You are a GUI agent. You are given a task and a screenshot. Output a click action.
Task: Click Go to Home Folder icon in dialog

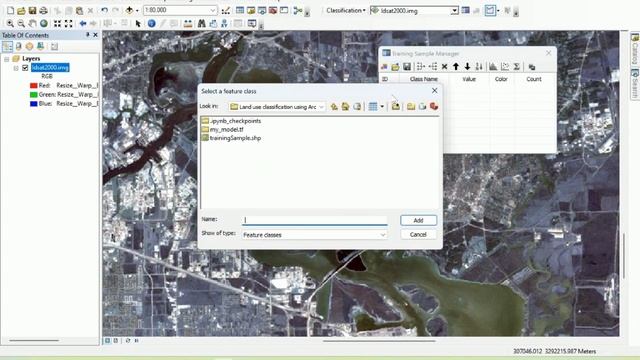345,107
